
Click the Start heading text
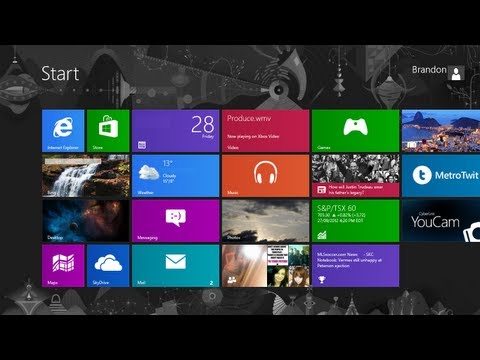(60, 74)
